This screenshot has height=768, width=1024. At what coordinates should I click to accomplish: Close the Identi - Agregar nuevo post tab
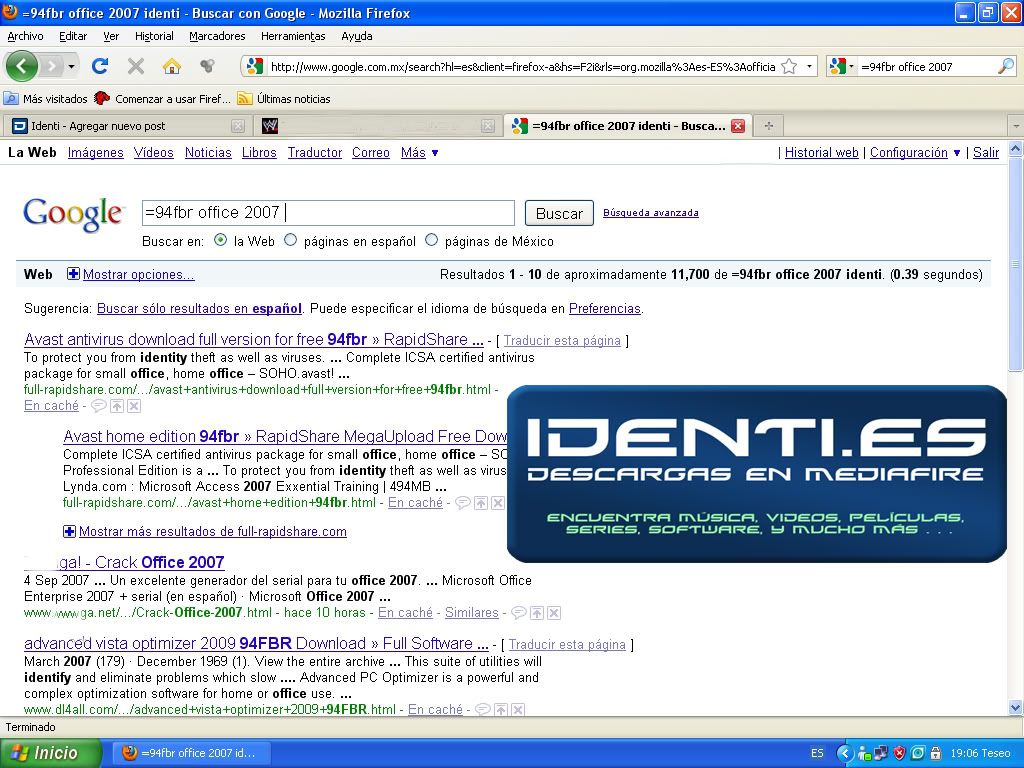(238, 126)
